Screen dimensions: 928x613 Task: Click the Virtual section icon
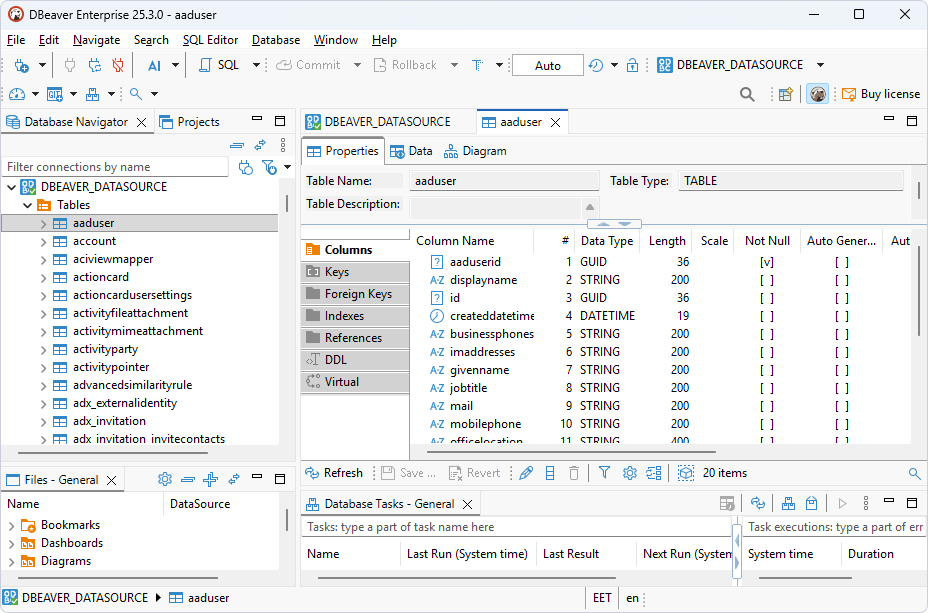pos(340,381)
